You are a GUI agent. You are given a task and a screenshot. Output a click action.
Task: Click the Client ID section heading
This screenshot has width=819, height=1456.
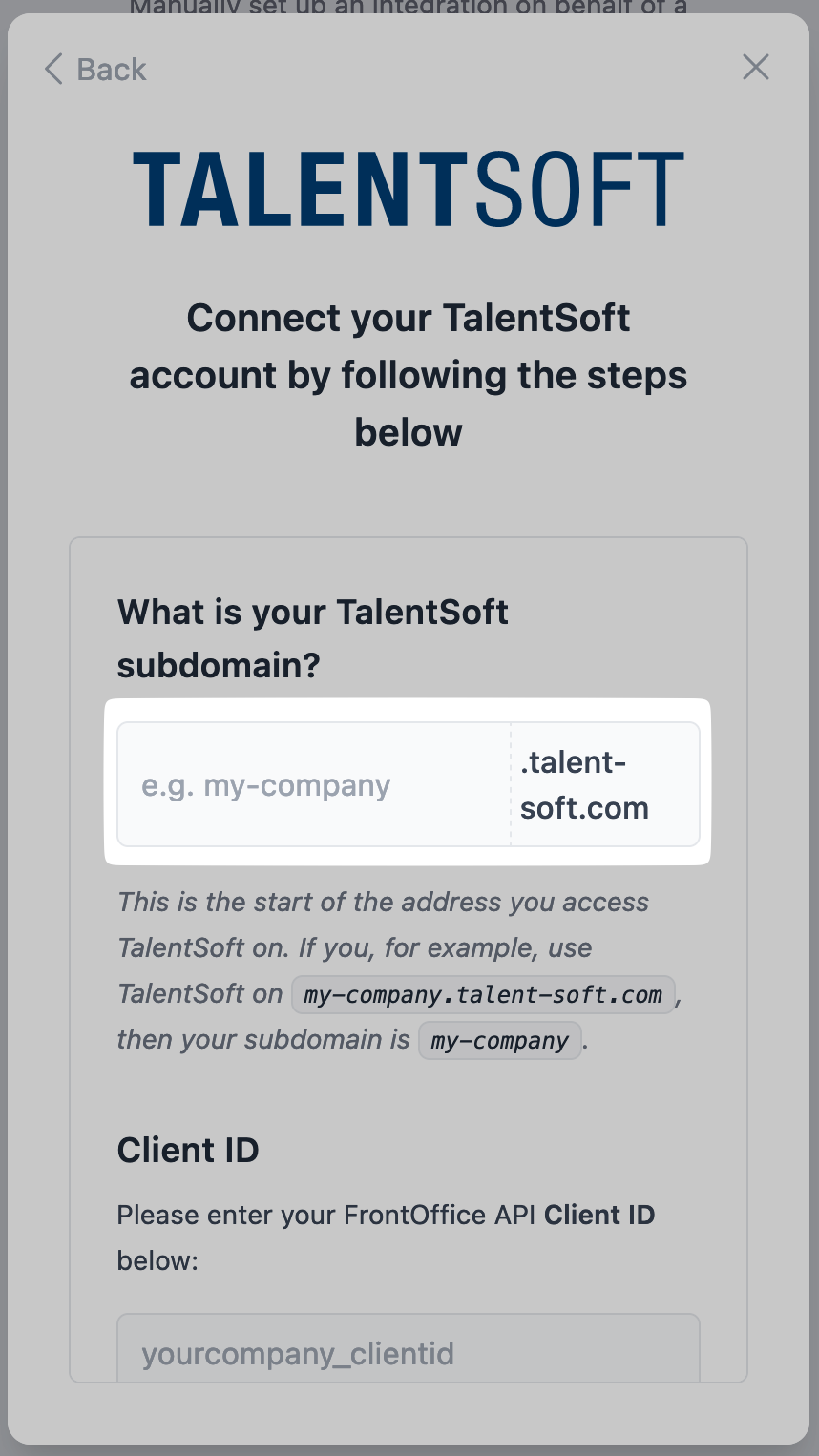point(188,1150)
